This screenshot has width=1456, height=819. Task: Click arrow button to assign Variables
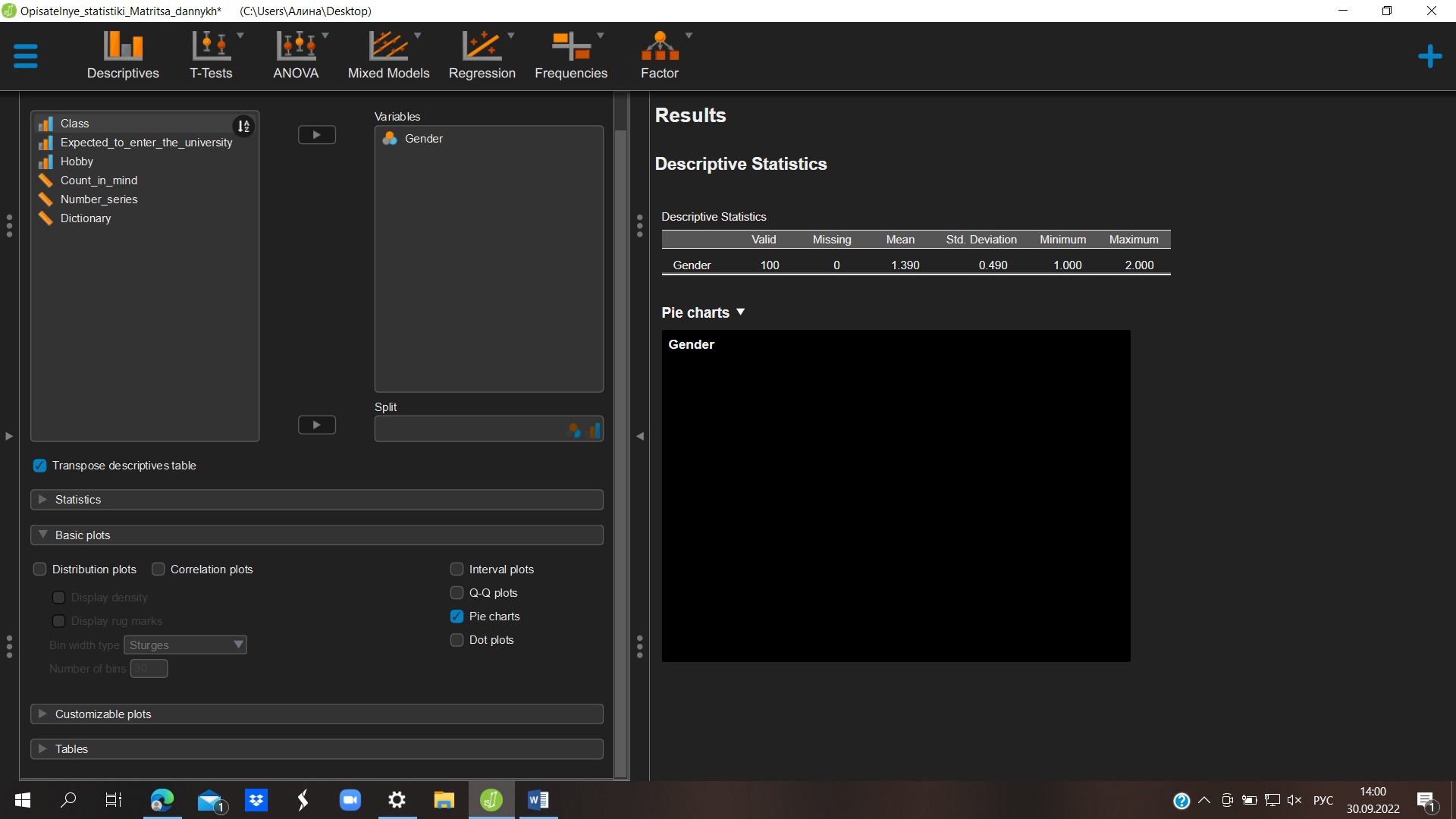[317, 135]
